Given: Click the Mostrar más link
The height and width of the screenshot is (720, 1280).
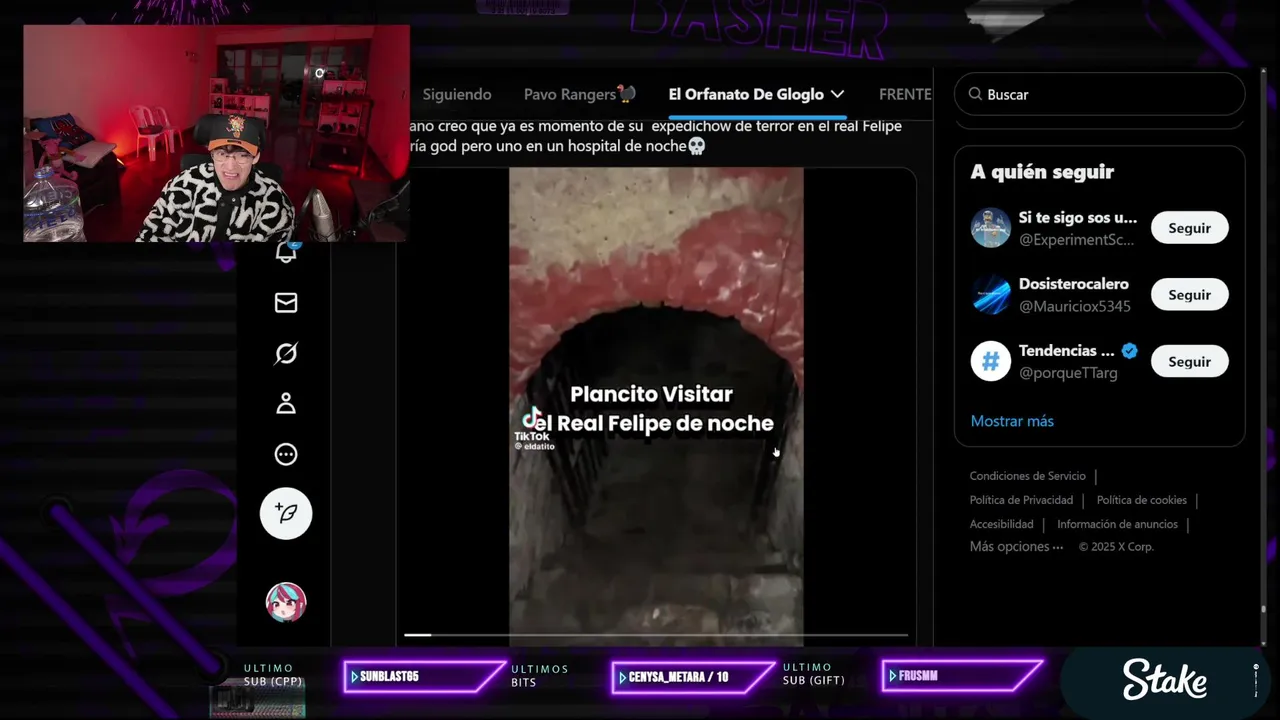Looking at the screenshot, I should click(1012, 421).
